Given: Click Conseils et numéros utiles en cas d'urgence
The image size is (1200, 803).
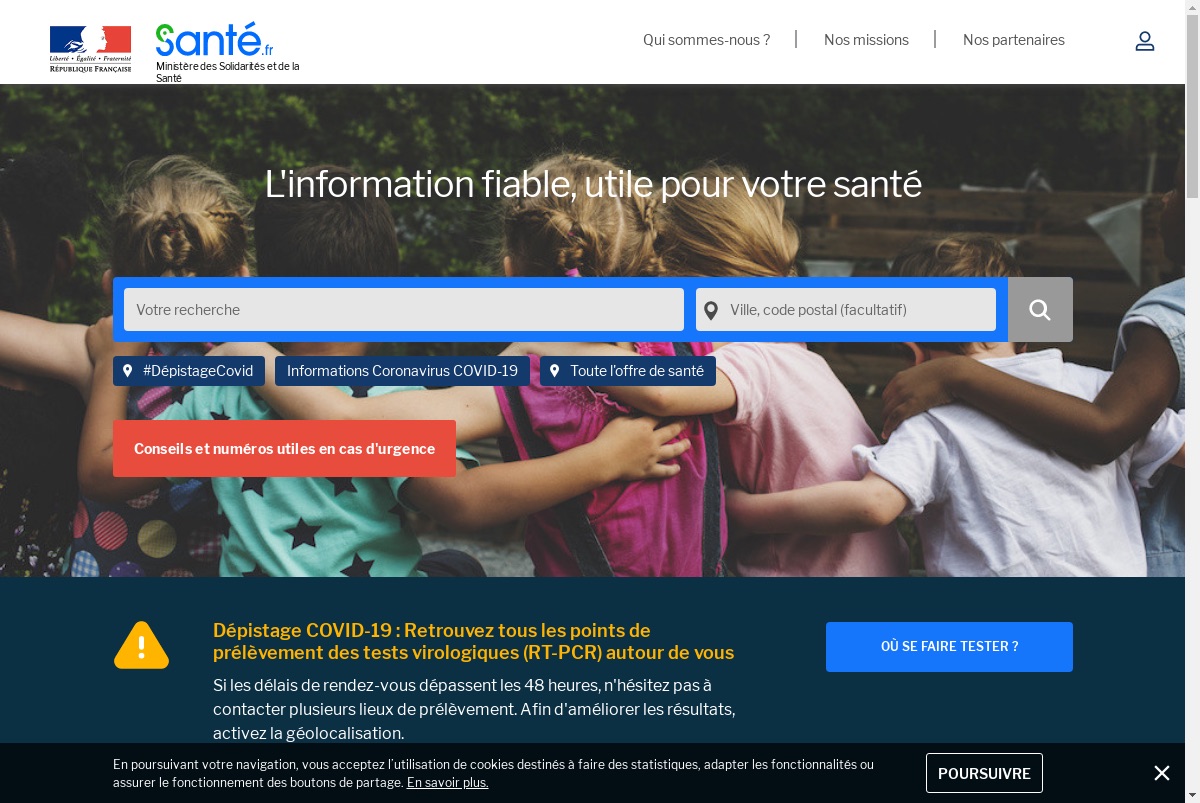Looking at the screenshot, I should [x=284, y=449].
